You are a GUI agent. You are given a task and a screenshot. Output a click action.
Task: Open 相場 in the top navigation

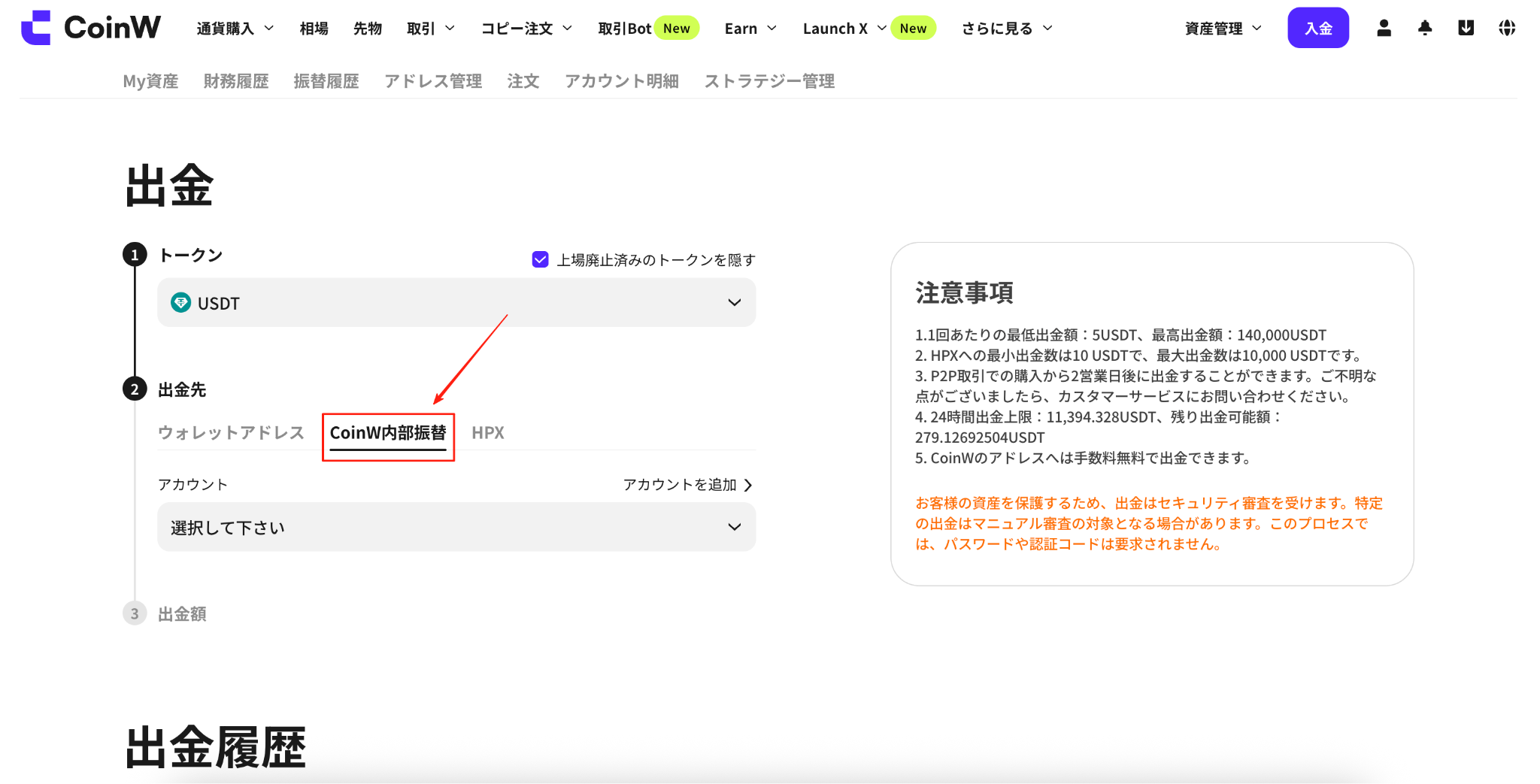coord(314,29)
